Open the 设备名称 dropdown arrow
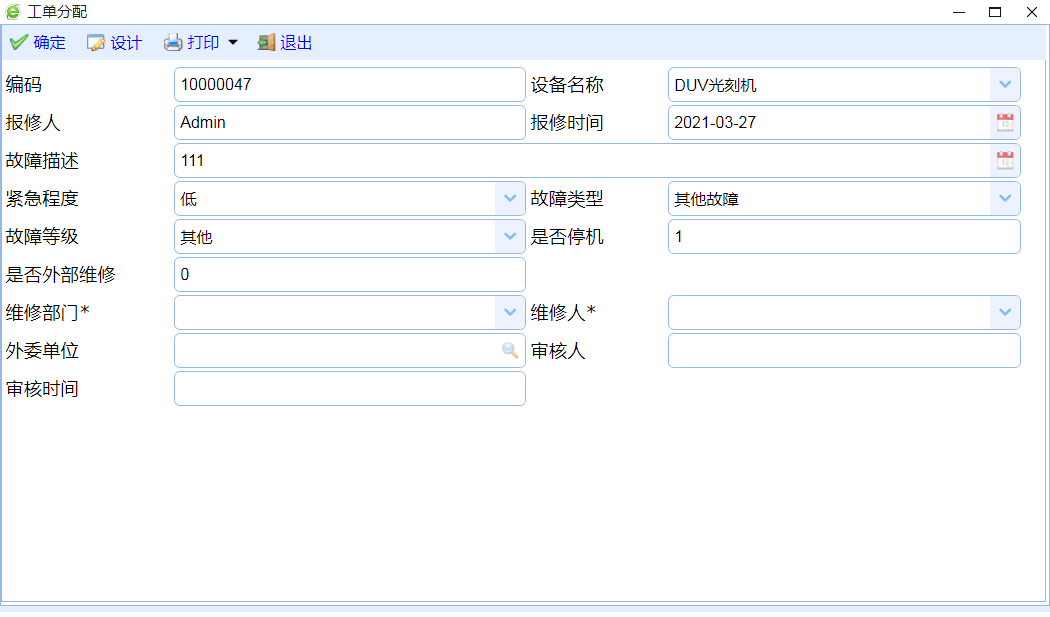This screenshot has height=617, width=1050. [1004, 84]
